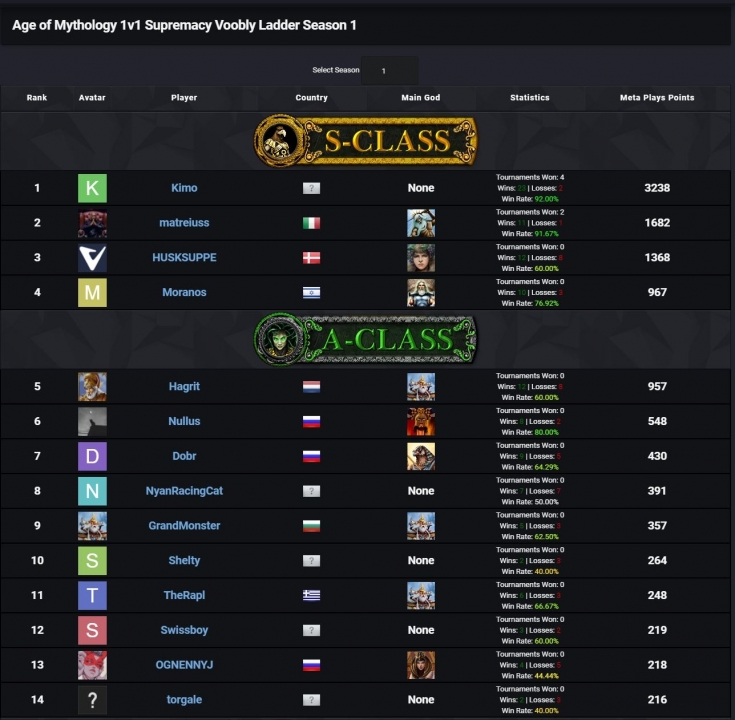735x720 pixels.
Task: Click HUSKSUPPE's main god portrait icon
Action: point(421,257)
